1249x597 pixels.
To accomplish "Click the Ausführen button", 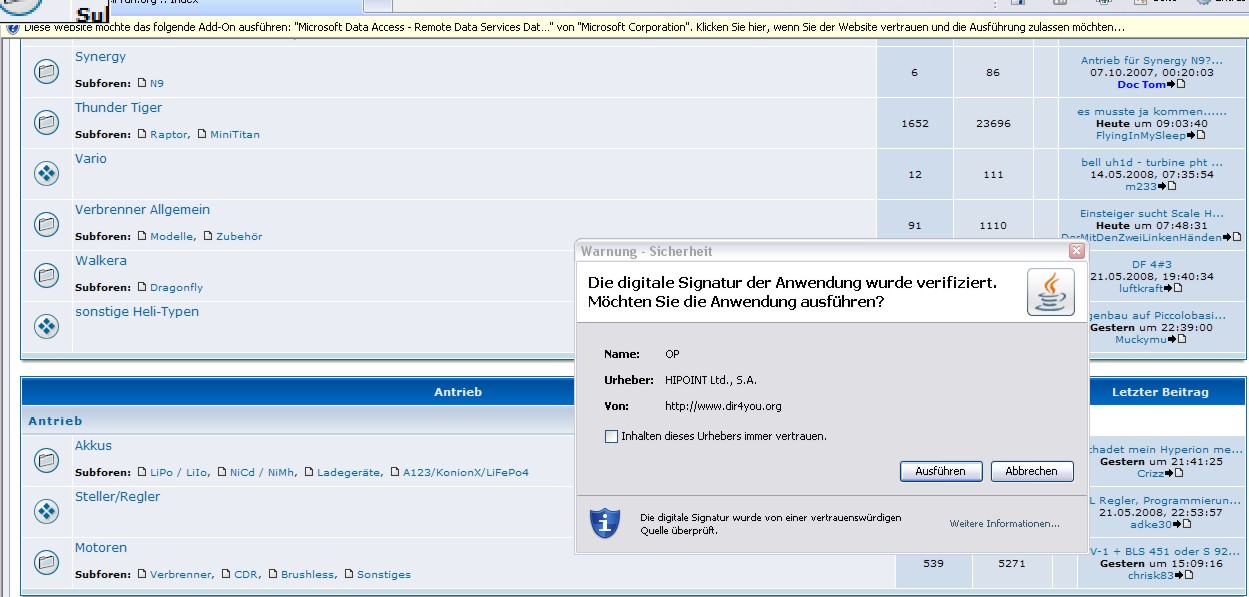I will 940,471.
